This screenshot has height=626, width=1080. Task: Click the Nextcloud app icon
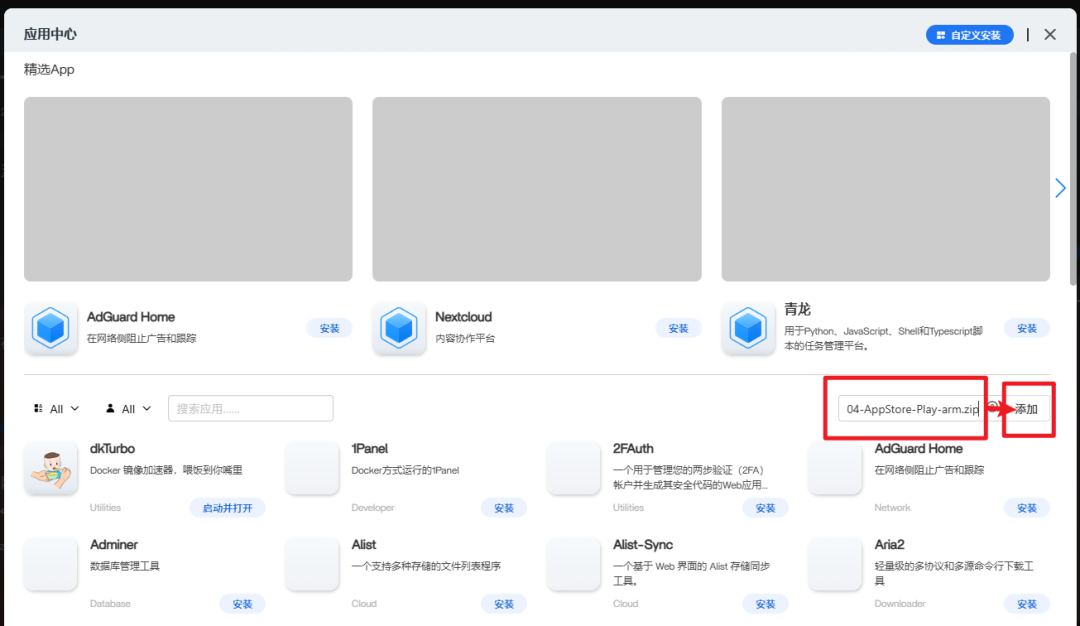pyautogui.click(x=399, y=327)
